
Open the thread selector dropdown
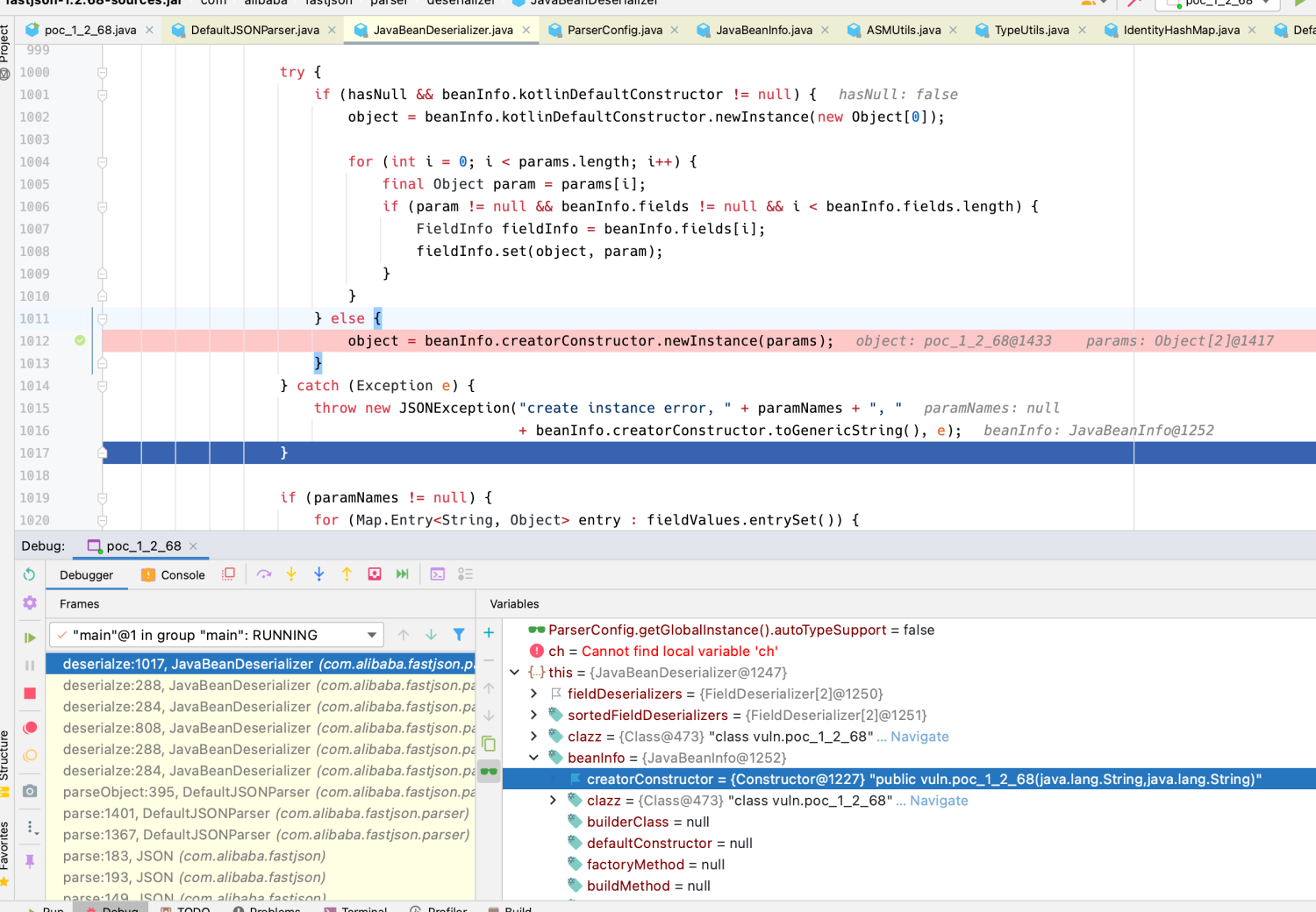[x=217, y=635]
